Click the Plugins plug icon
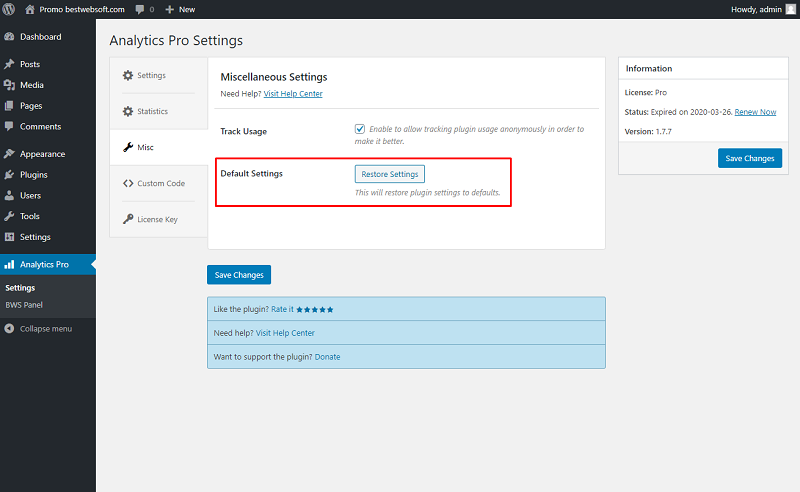The height and width of the screenshot is (492, 800). [9, 175]
